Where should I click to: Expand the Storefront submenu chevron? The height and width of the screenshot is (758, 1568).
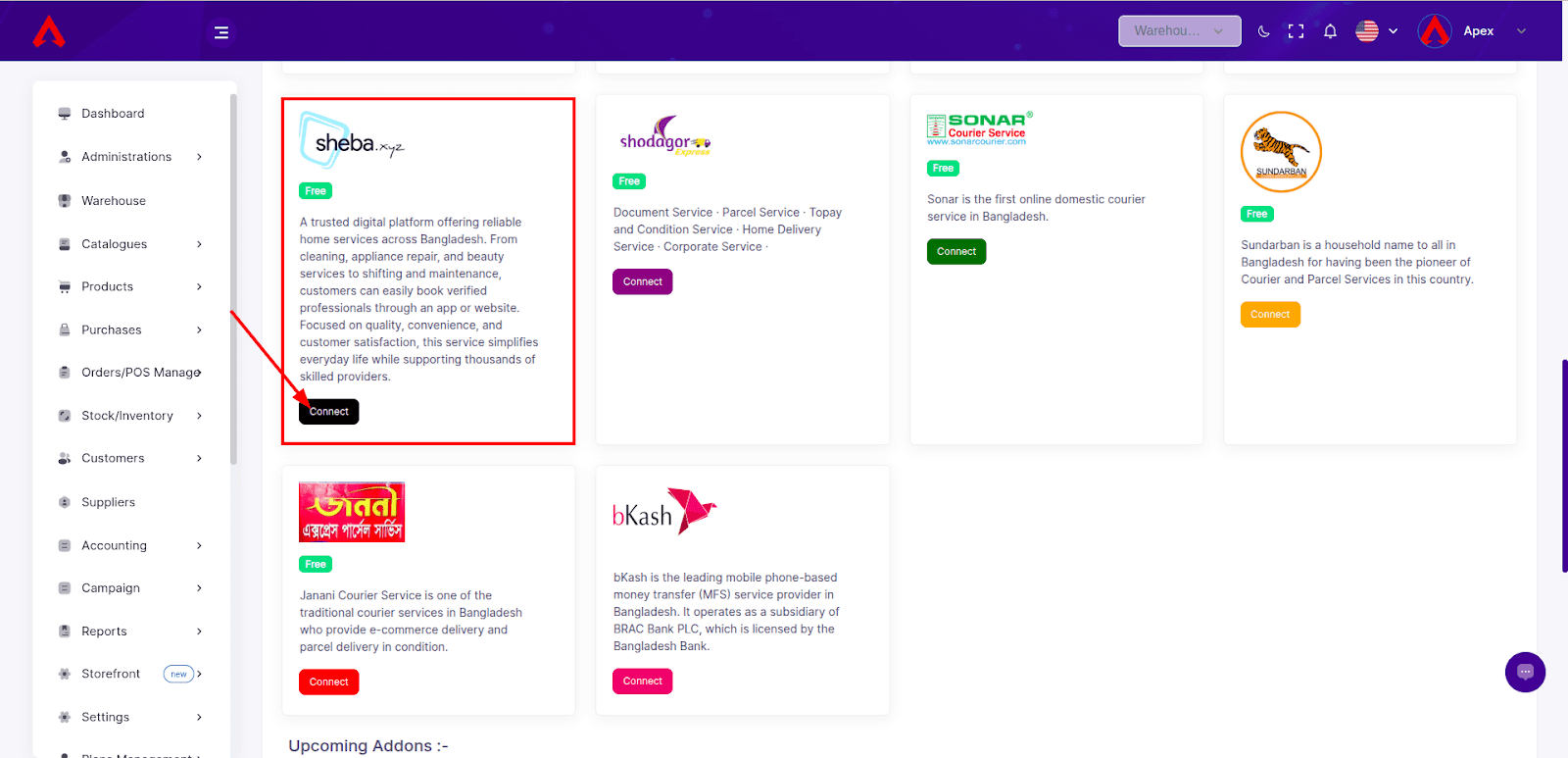[199, 674]
